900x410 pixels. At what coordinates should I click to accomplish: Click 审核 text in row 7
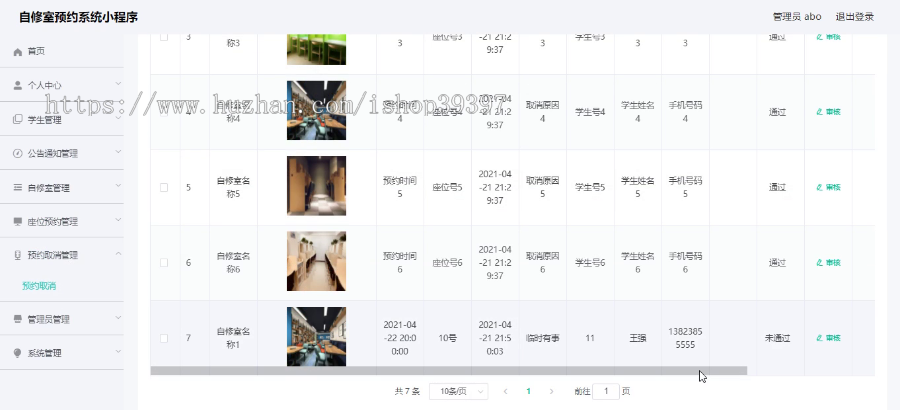click(x=833, y=338)
